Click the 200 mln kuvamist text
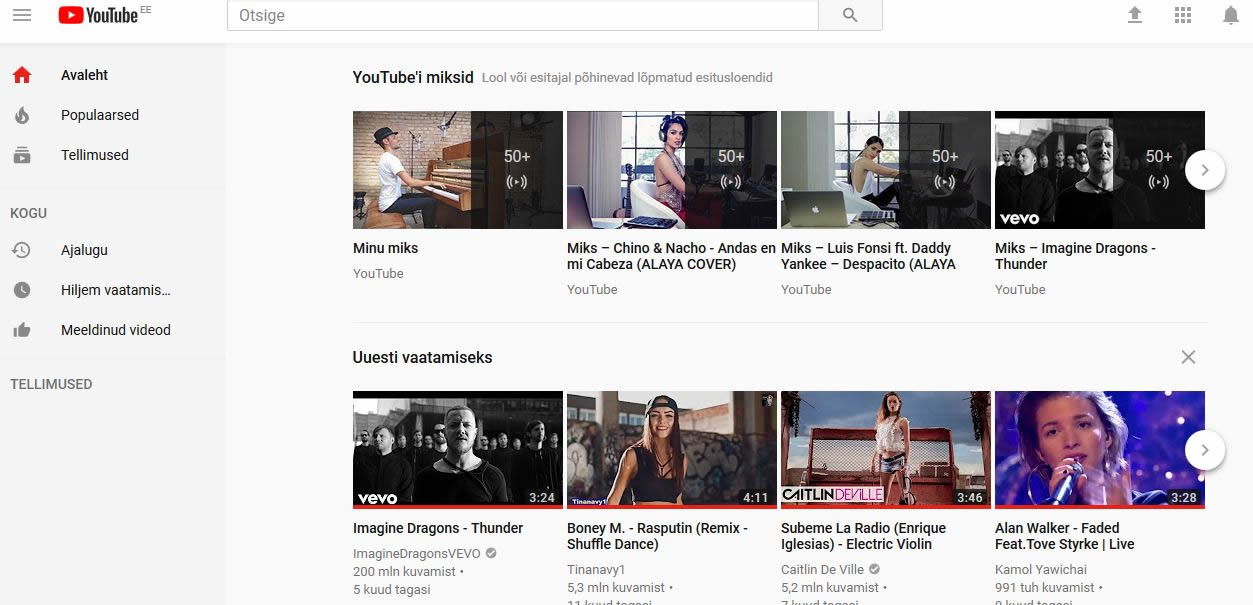The height and width of the screenshot is (605, 1253). pos(404,572)
